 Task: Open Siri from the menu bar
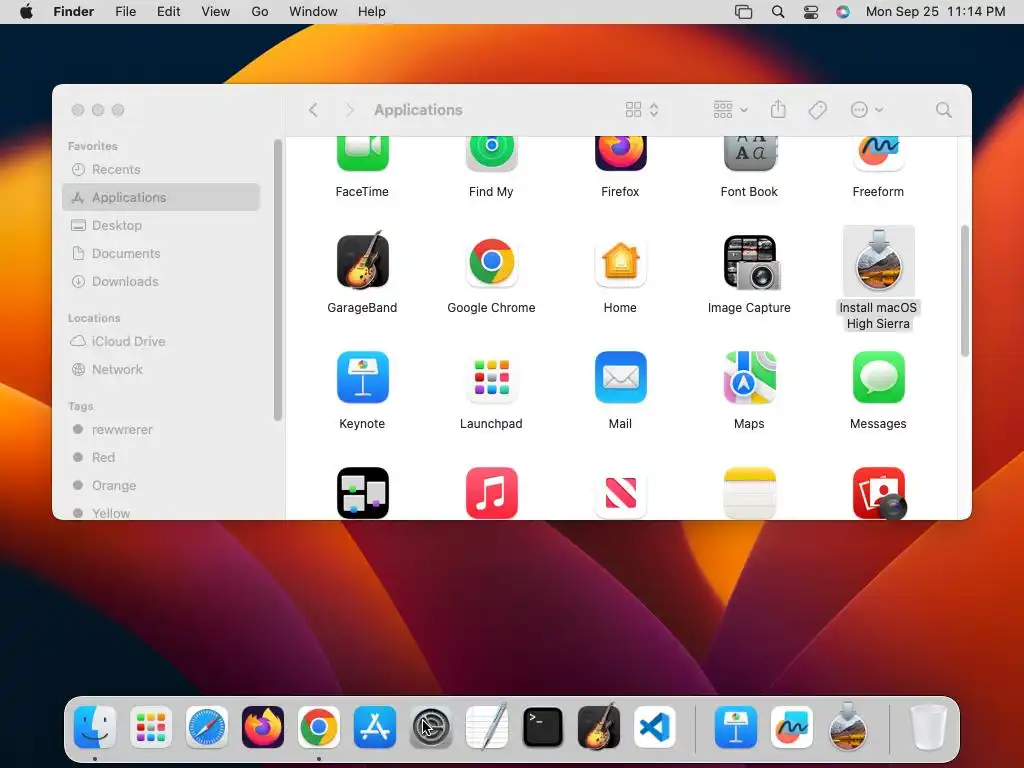coord(843,12)
